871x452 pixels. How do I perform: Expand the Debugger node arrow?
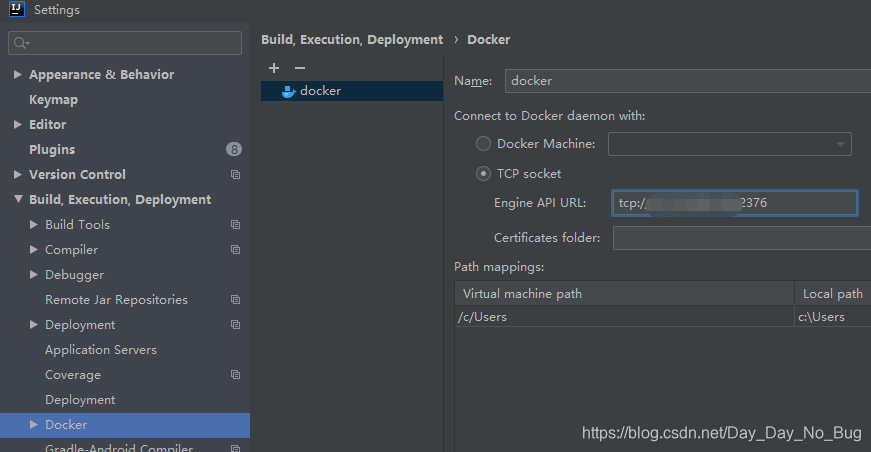click(x=34, y=274)
